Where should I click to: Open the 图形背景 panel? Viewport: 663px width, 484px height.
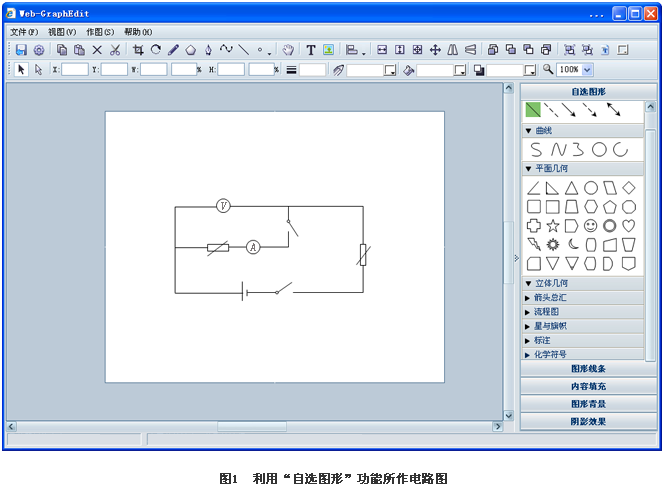tap(588, 404)
